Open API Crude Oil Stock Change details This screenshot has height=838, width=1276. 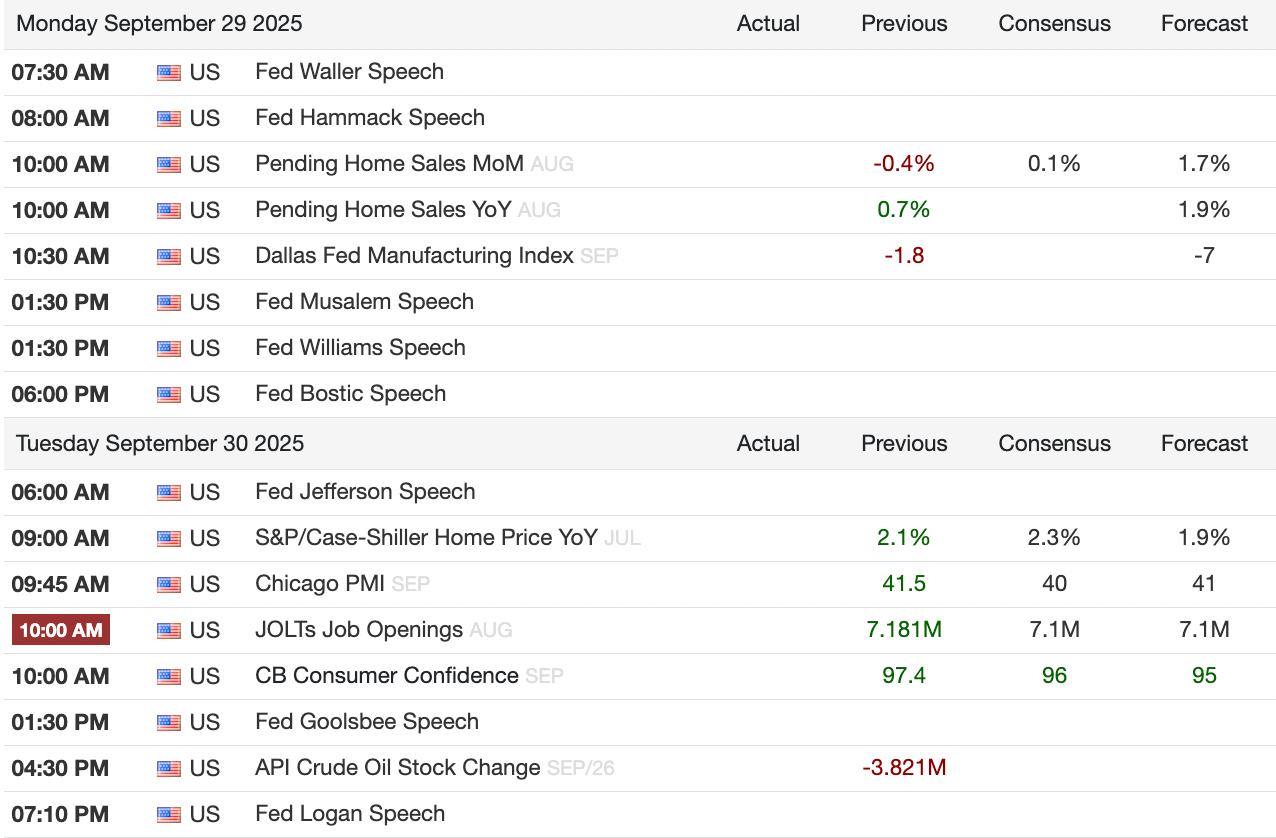[x=397, y=768]
